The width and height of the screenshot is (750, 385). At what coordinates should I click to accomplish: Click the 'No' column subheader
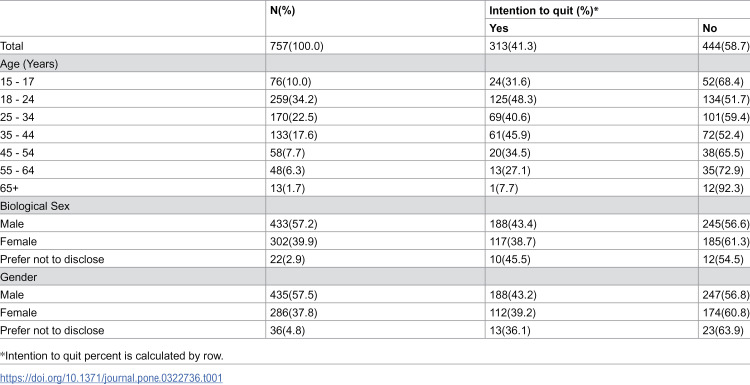coord(709,28)
